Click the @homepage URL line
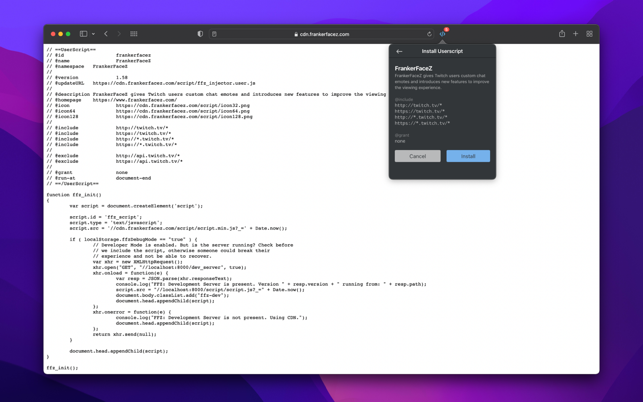Viewport: 643px width, 402px height. point(112,100)
